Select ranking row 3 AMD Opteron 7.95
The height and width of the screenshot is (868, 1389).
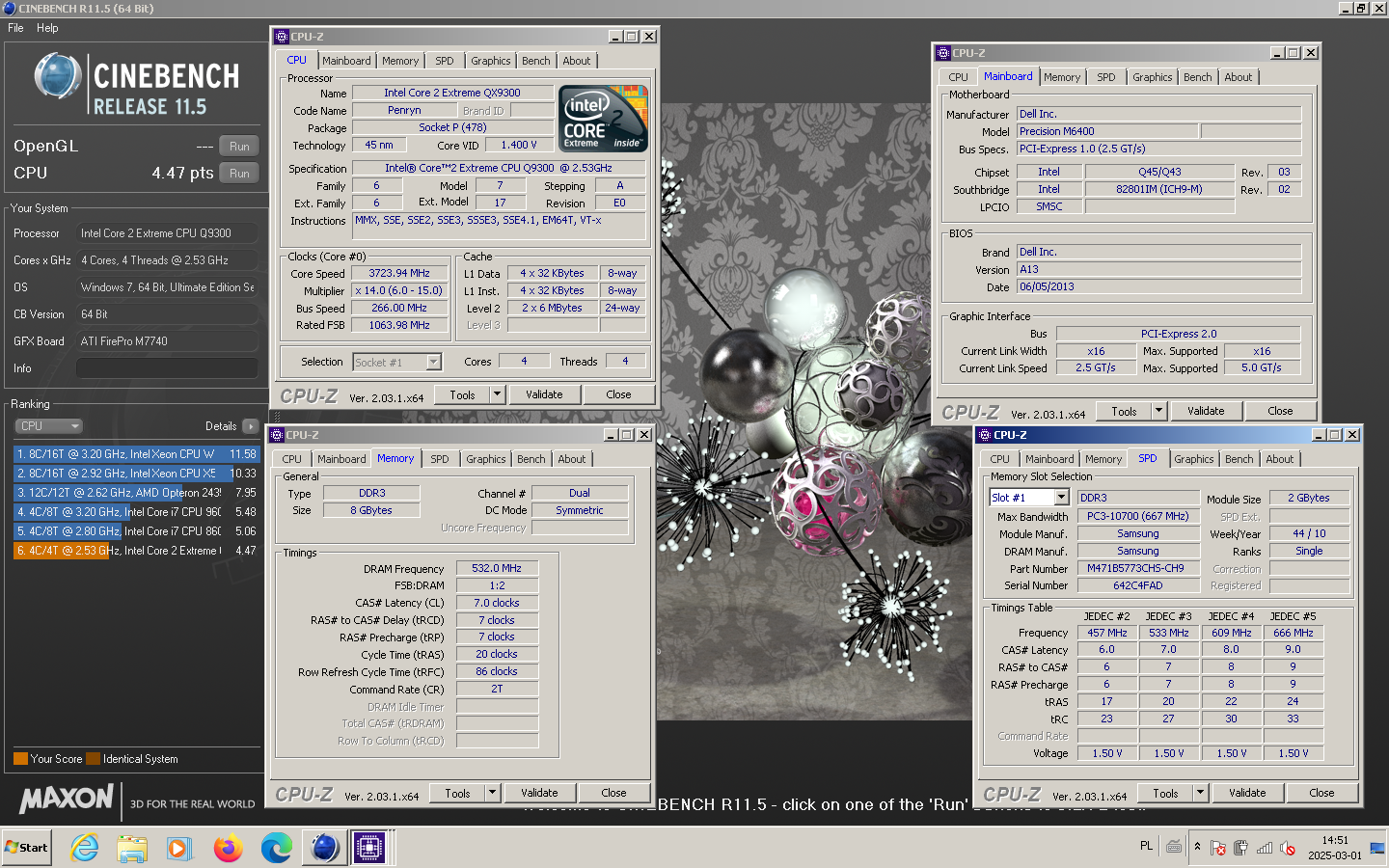(137, 493)
